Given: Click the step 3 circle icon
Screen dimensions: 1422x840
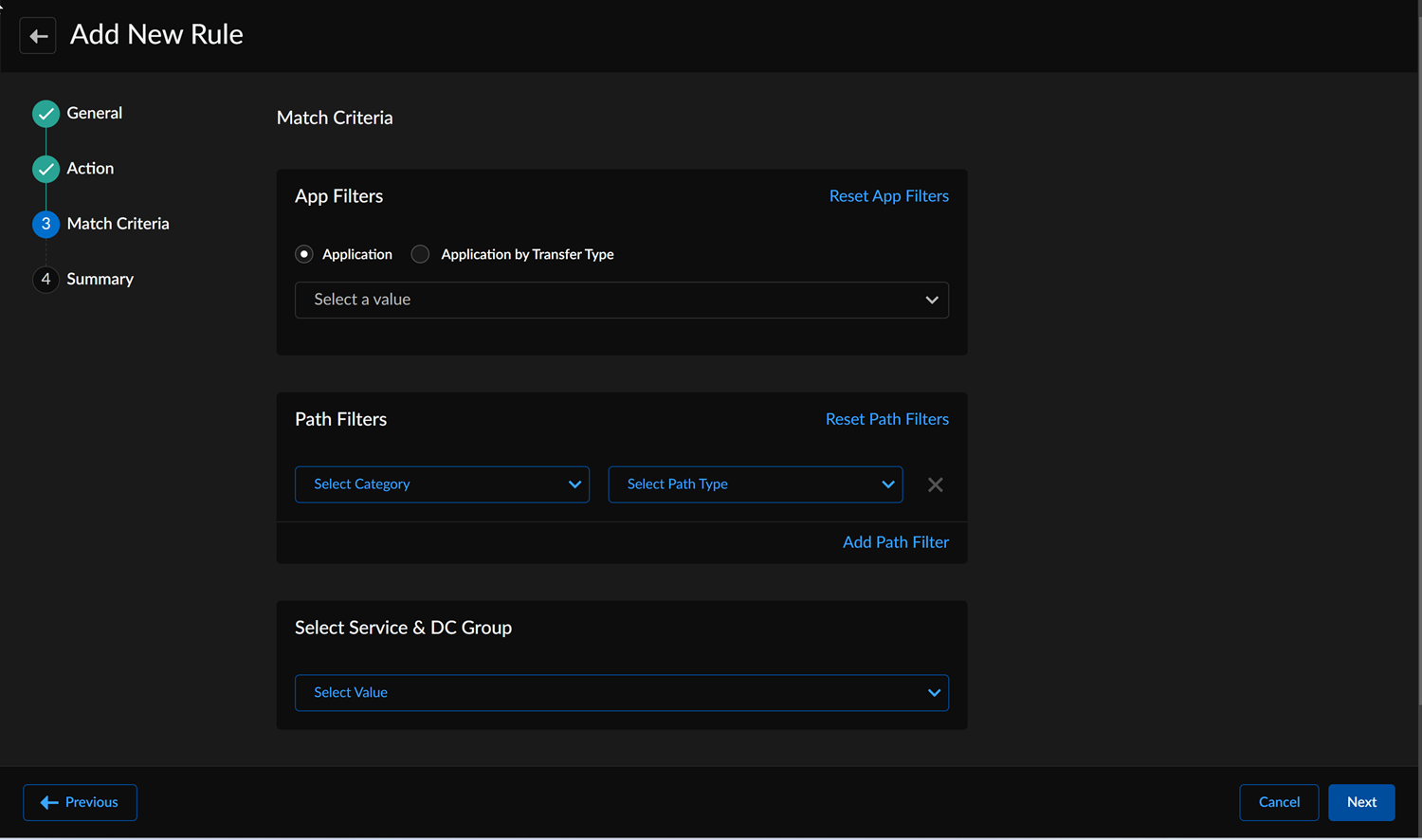Looking at the screenshot, I should (x=46, y=224).
